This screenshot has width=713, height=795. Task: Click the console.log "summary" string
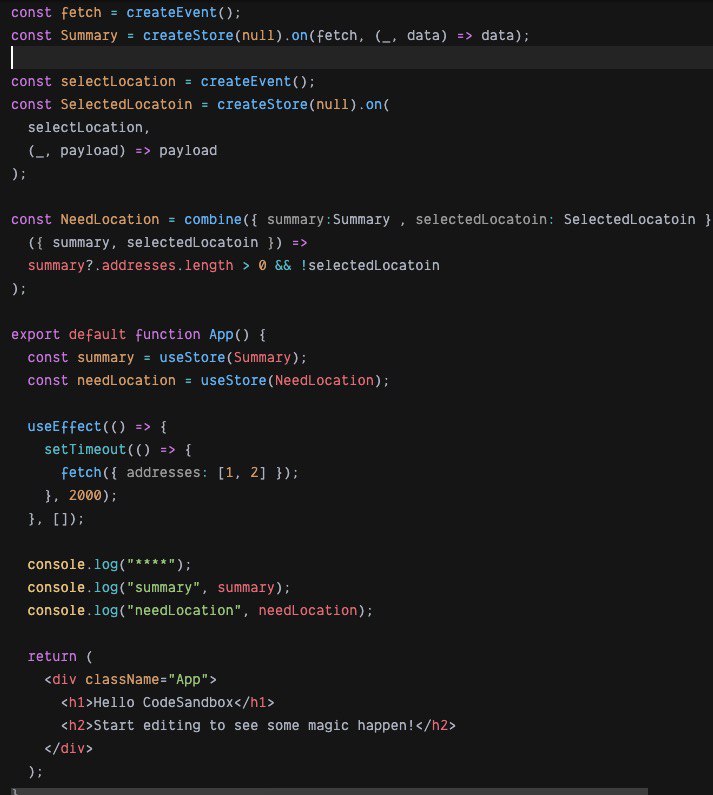[x=163, y=587]
